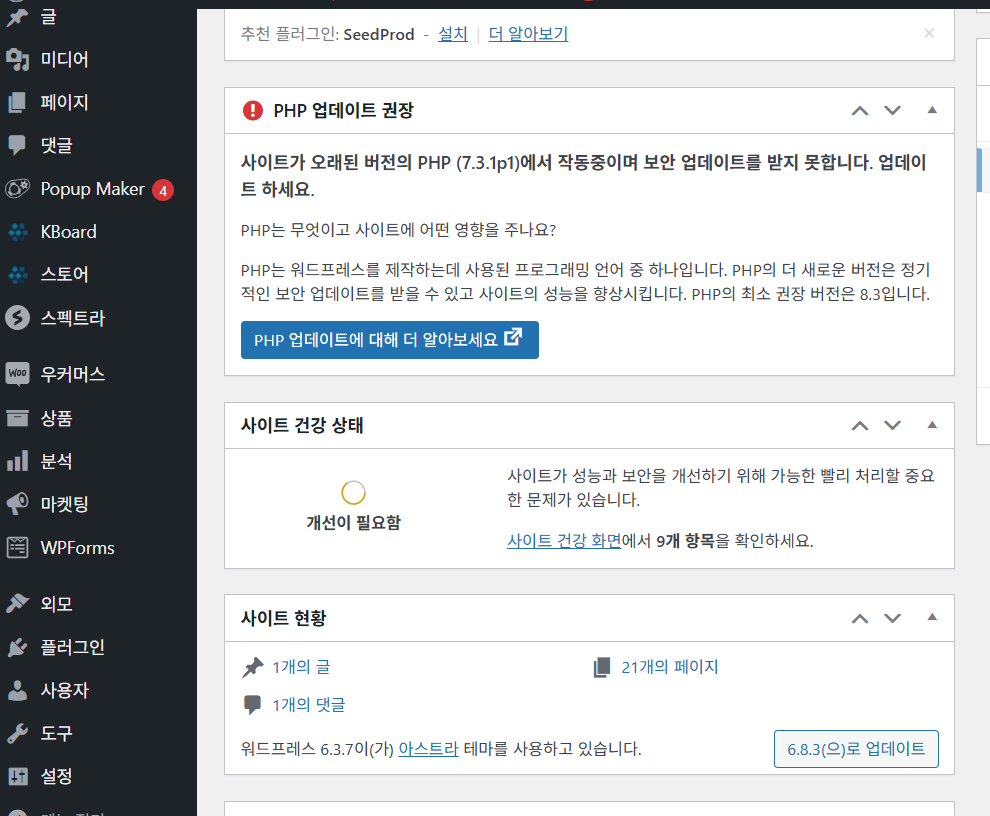Click the comment icon next to 1개의 댓글
Screen dimensions: 990x816
[253, 705]
